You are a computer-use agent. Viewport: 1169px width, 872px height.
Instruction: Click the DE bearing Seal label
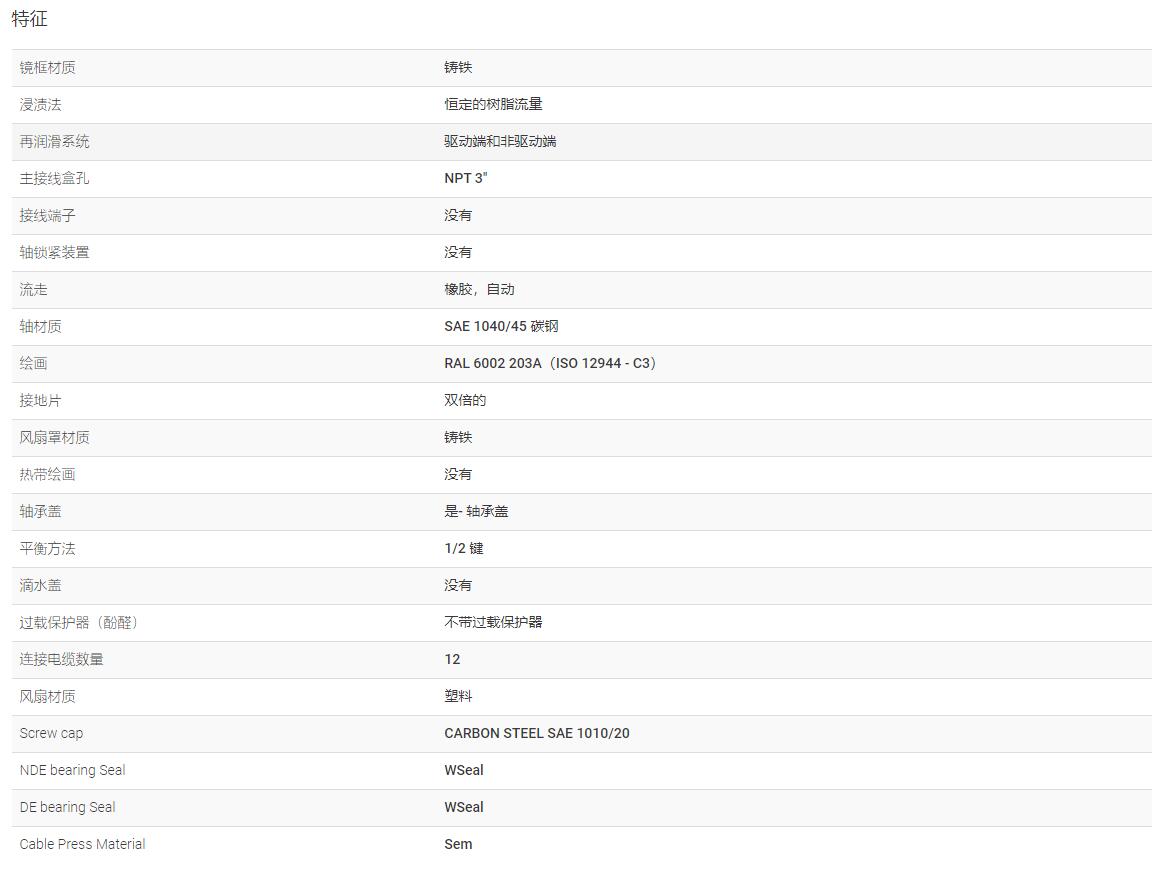pos(67,807)
